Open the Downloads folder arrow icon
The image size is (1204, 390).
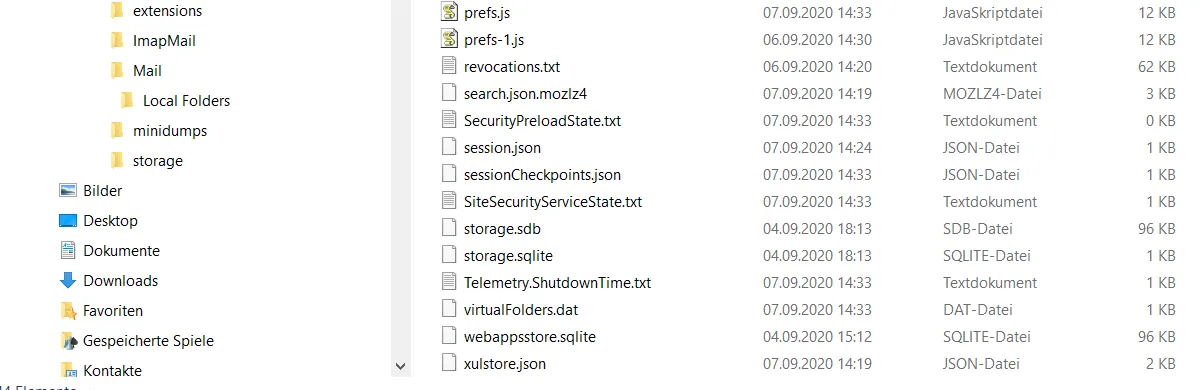pyautogui.click(x=68, y=281)
